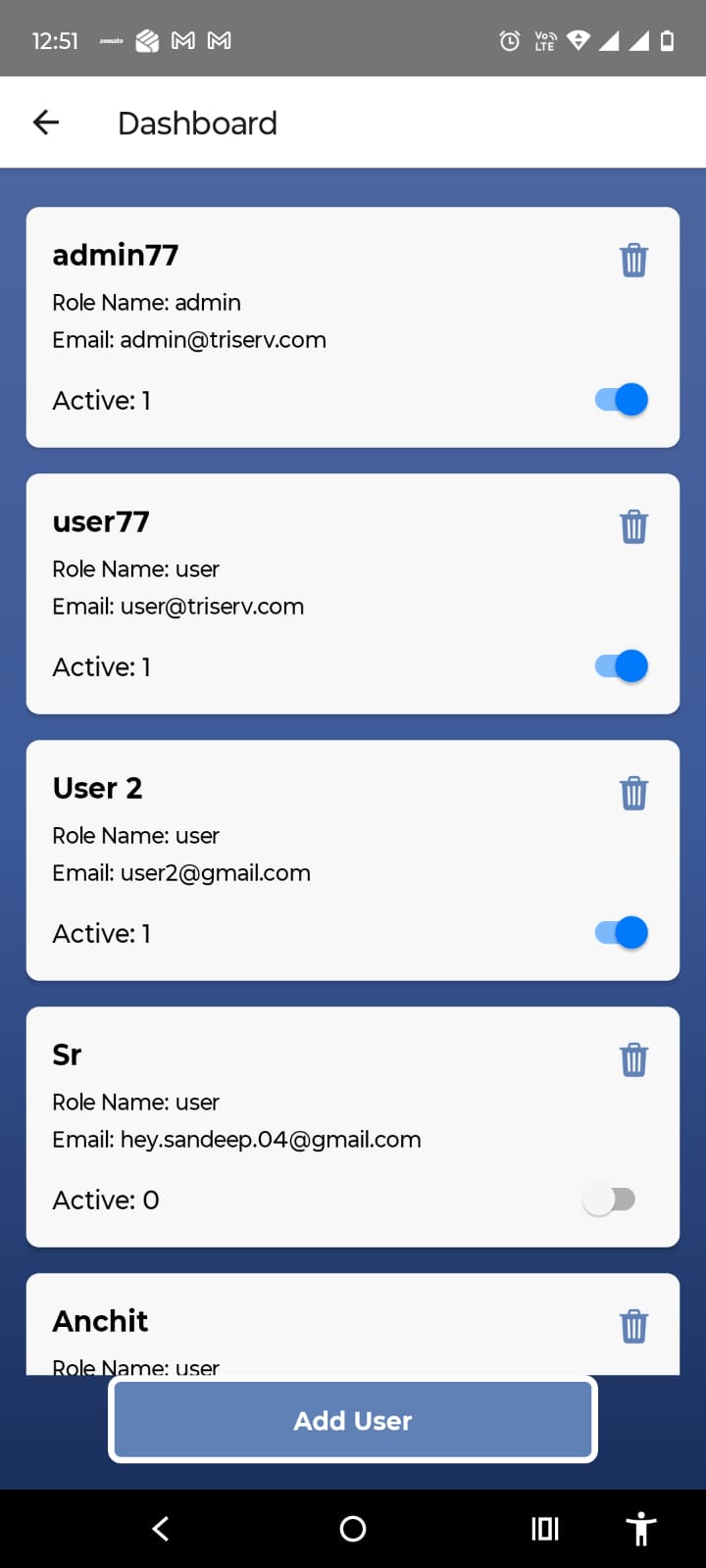This screenshot has width=706, height=1568.
Task: Click the Add User button
Action: pyautogui.click(x=353, y=1420)
